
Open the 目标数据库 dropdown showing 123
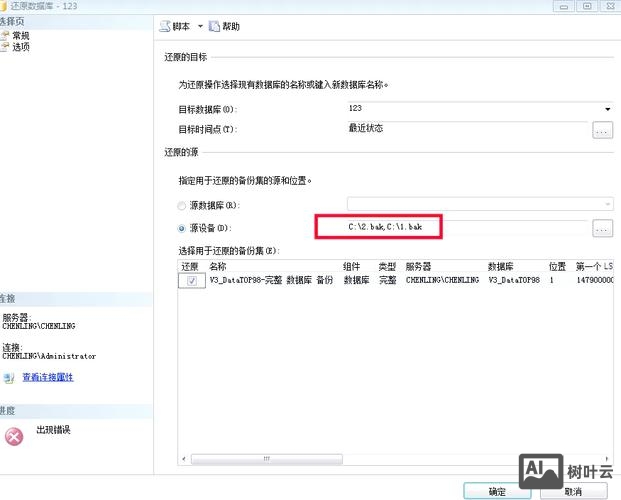[x=608, y=109]
